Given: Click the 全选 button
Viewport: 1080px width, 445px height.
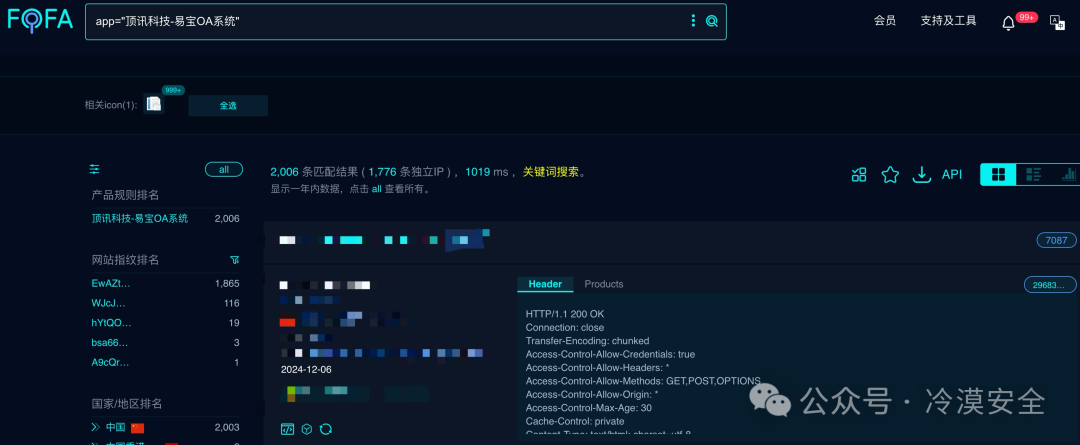Looking at the screenshot, I should 228,105.
